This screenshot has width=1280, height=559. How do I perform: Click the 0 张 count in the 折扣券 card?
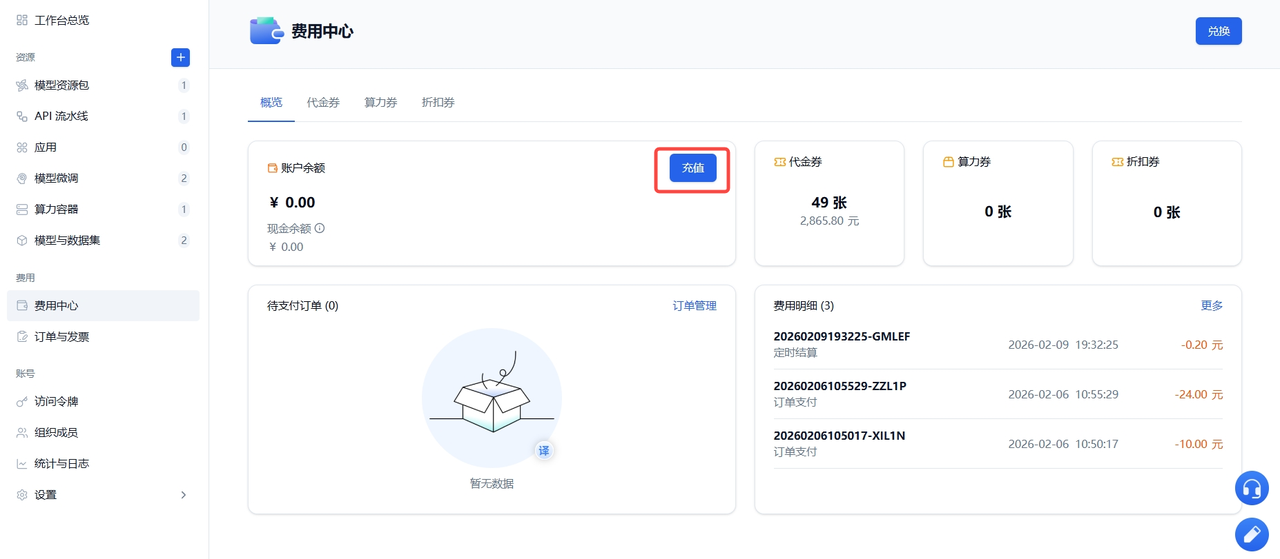coord(1167,212)
